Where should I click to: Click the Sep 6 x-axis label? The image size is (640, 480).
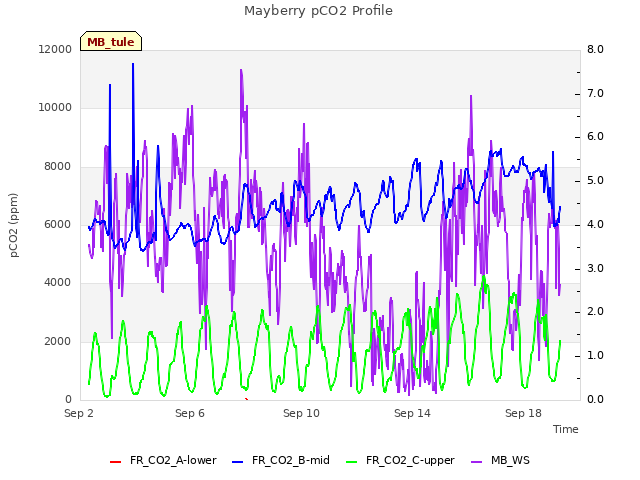[x=190, y=413]
